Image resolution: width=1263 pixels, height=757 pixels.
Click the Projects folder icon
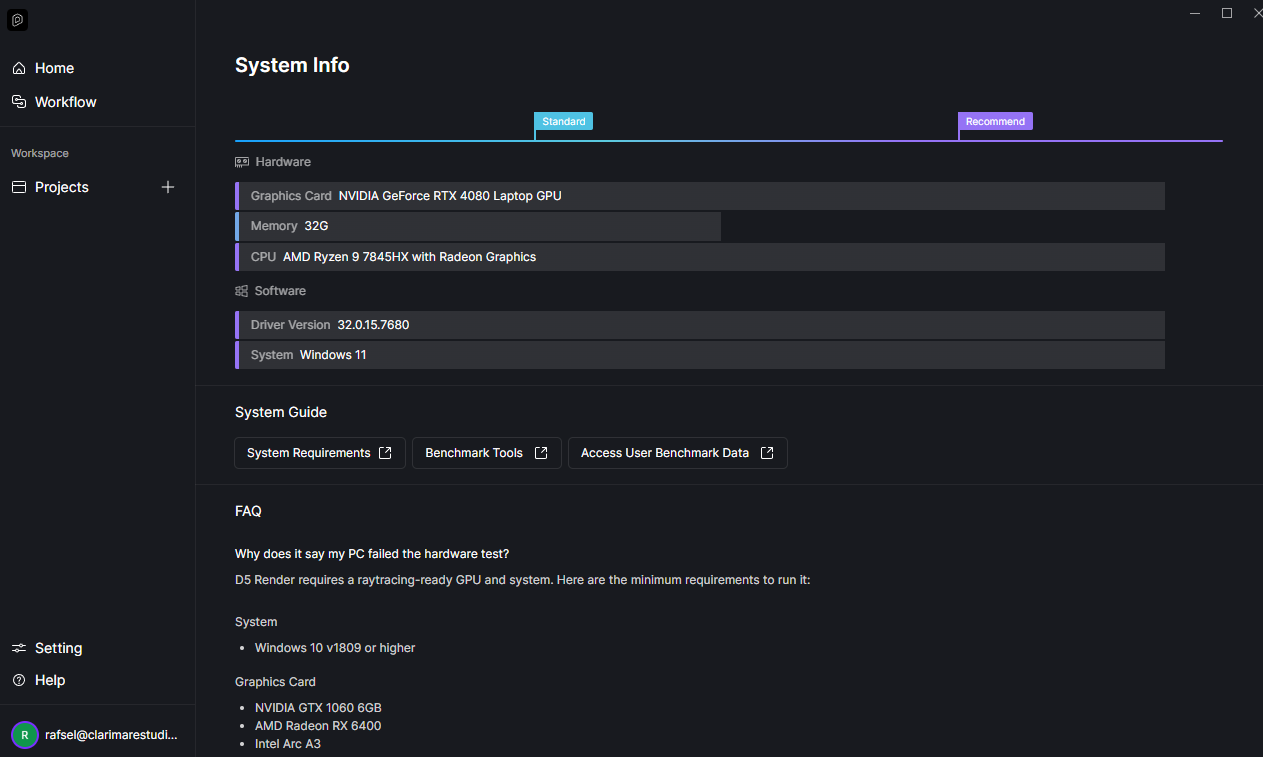coord(19,187)
